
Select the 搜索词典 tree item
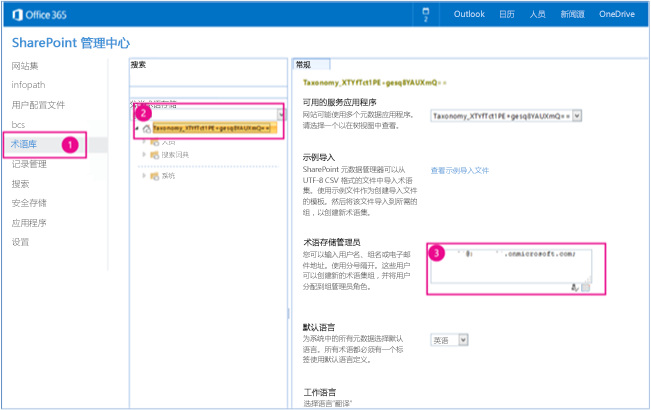coord(175,155)
